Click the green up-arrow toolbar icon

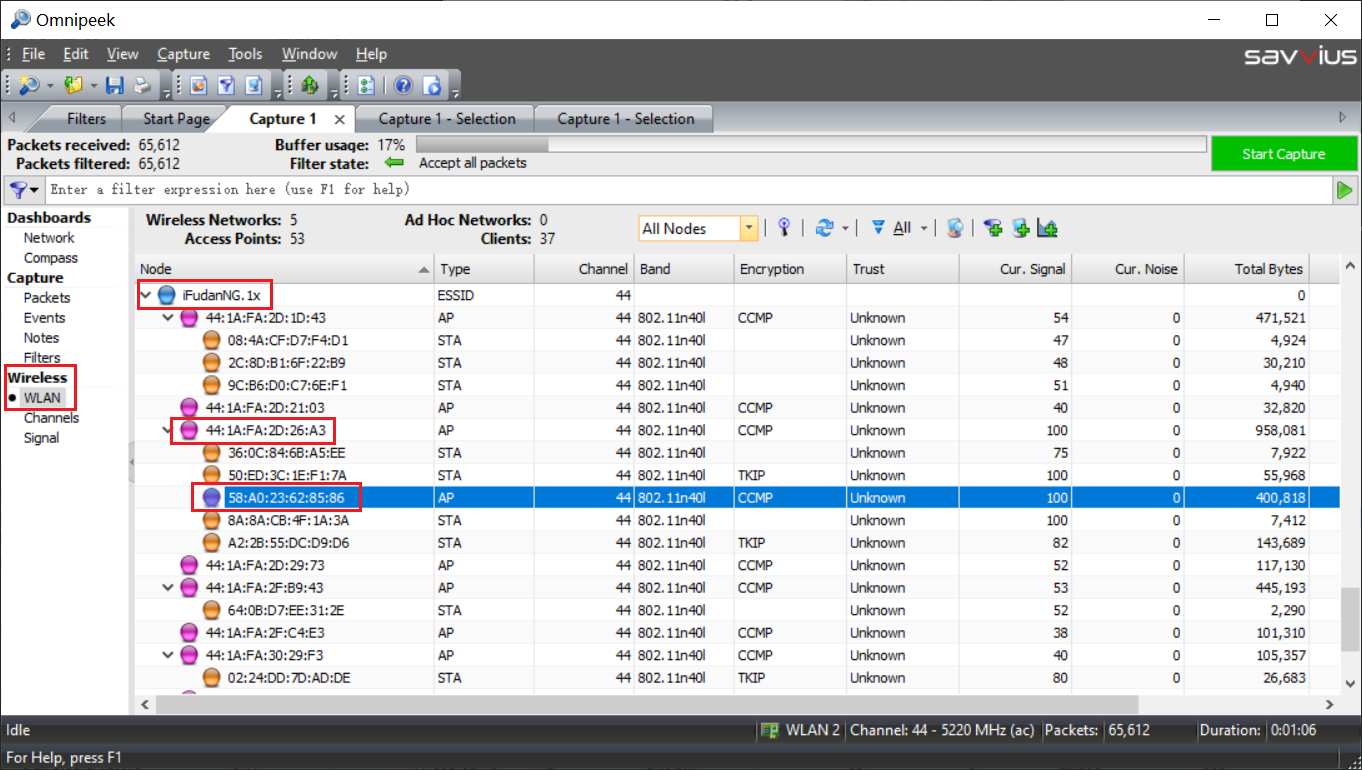click(309, 86)
